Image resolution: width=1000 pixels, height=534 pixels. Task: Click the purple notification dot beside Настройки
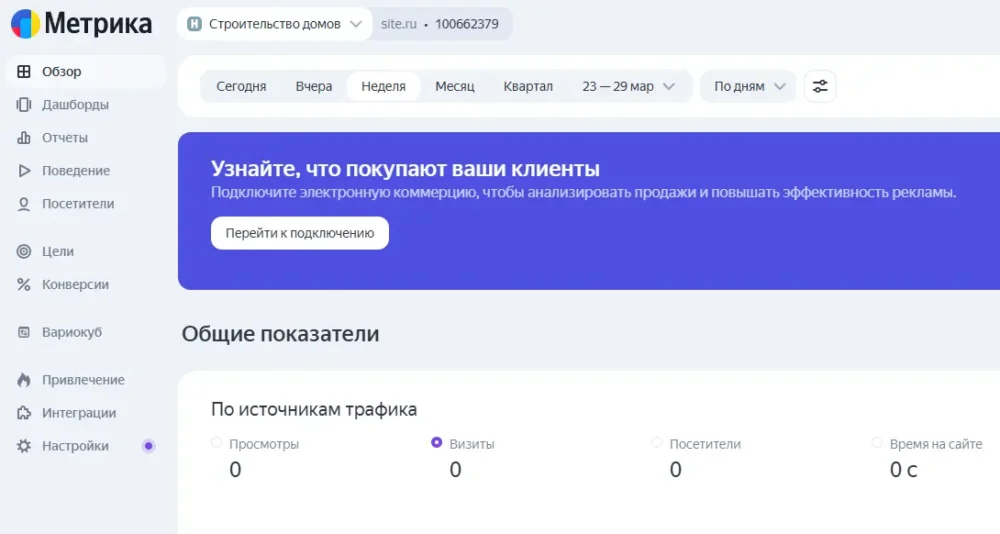tap(149, 446)
